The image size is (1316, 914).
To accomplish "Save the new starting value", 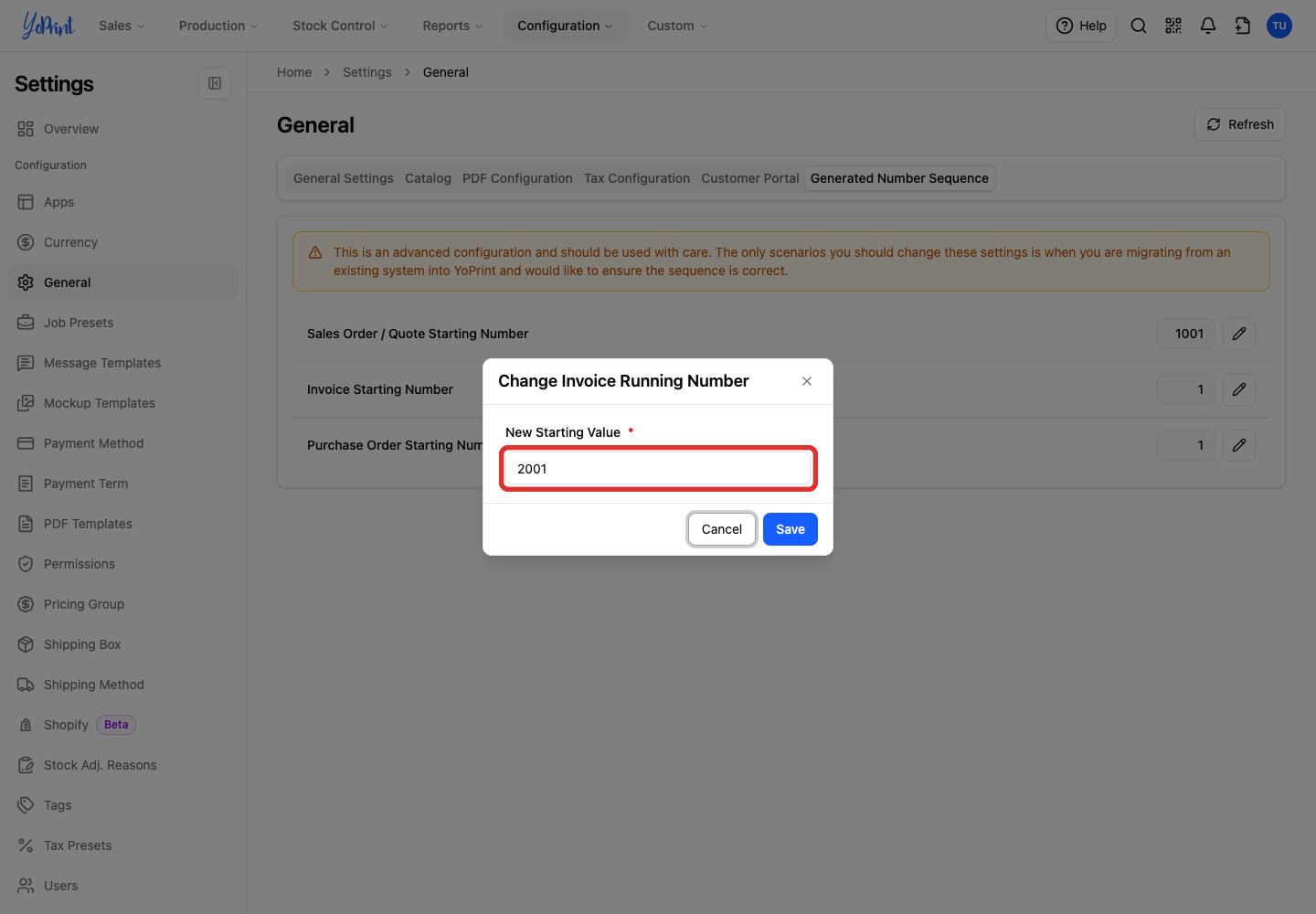I will (x=791, y=529).
